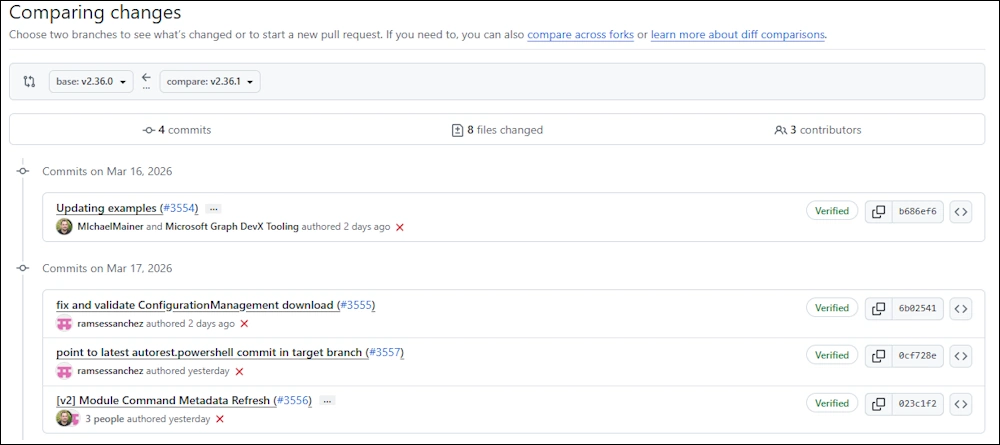
Task: Open the 3 contributors tab
Action: click(817, 130)
